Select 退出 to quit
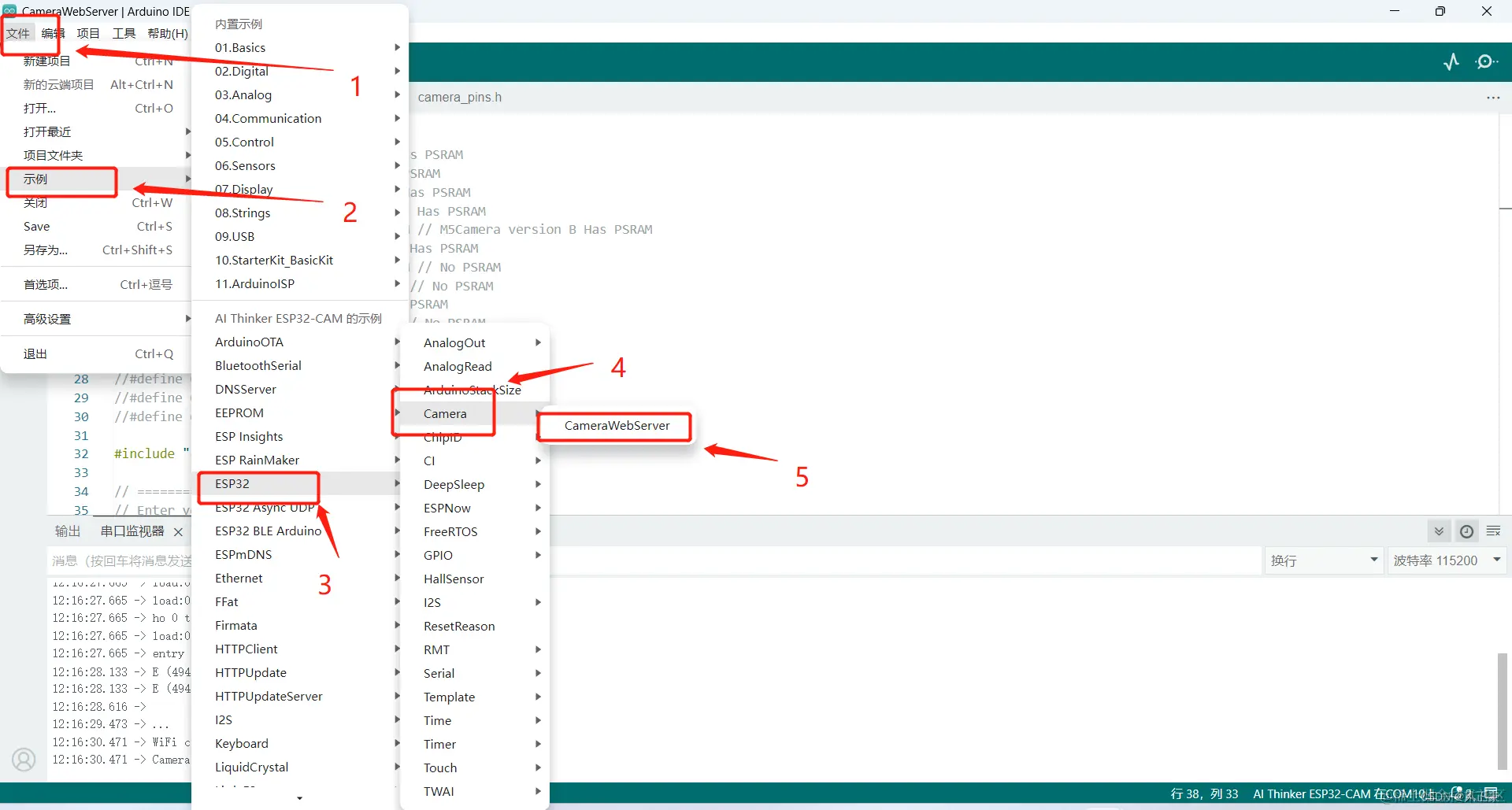This screenshot has width=1512, height=810. 97,353
